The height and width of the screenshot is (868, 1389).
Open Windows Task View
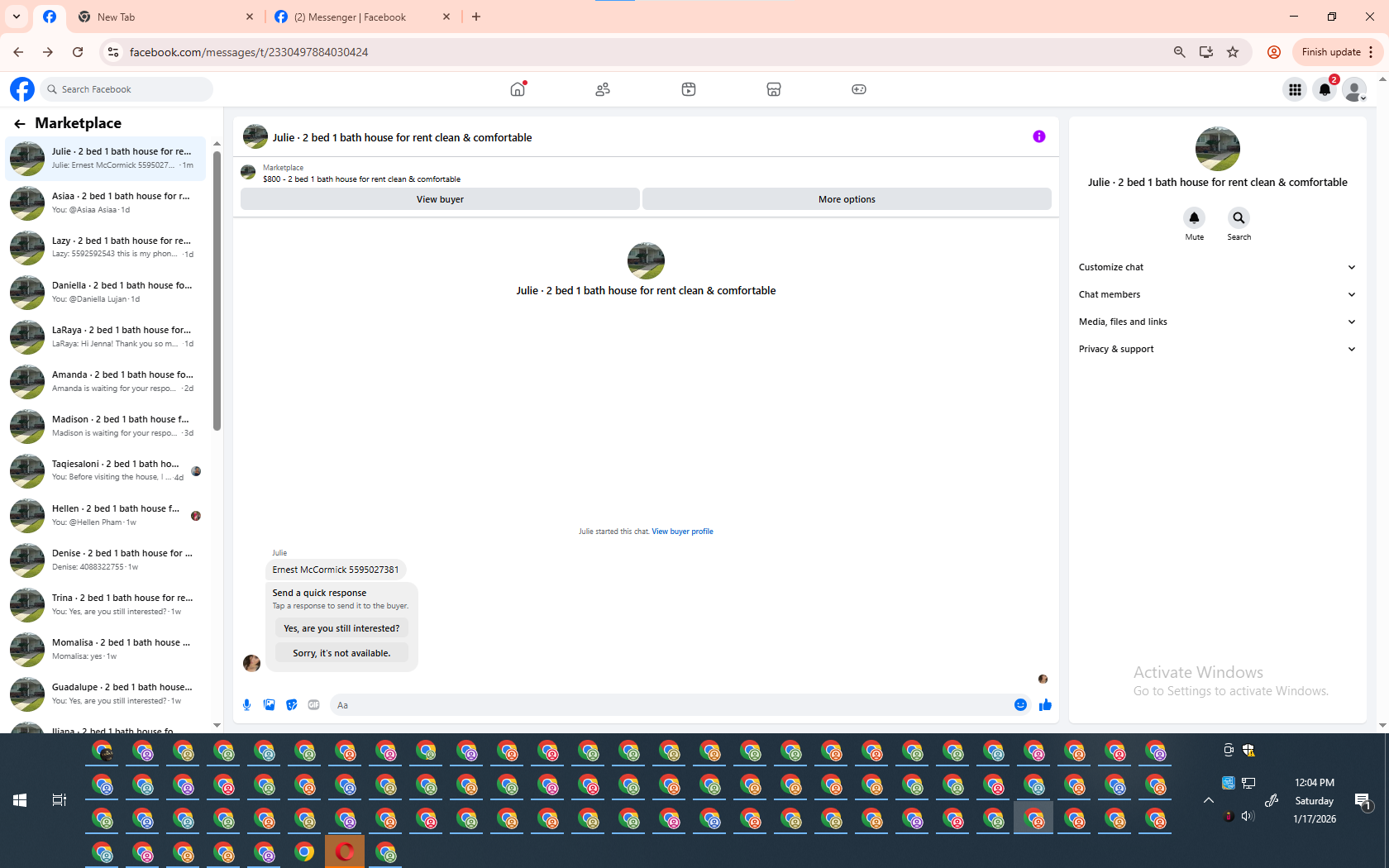60,800
